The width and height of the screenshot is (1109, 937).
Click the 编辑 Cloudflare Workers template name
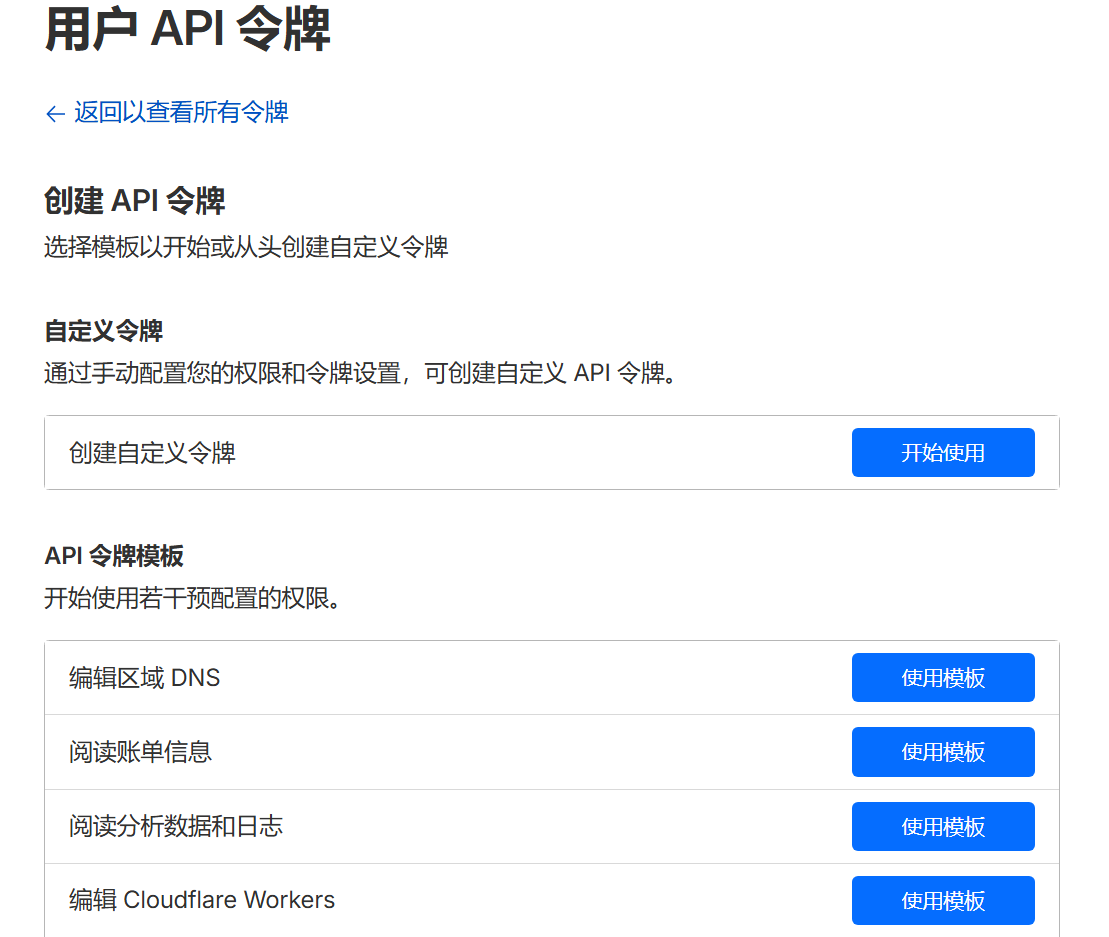[202, 900]
